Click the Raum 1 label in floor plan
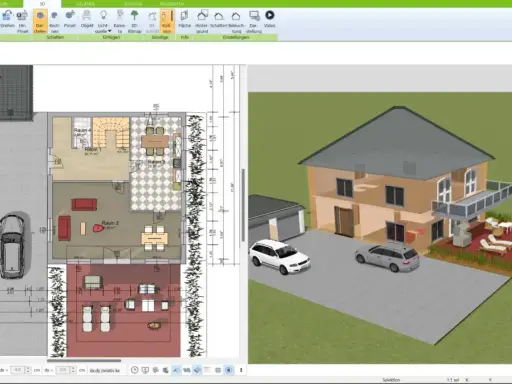Image resolution: width=512 pixels, height=384 pixels. pyautogui.click(x=93, y=149)
